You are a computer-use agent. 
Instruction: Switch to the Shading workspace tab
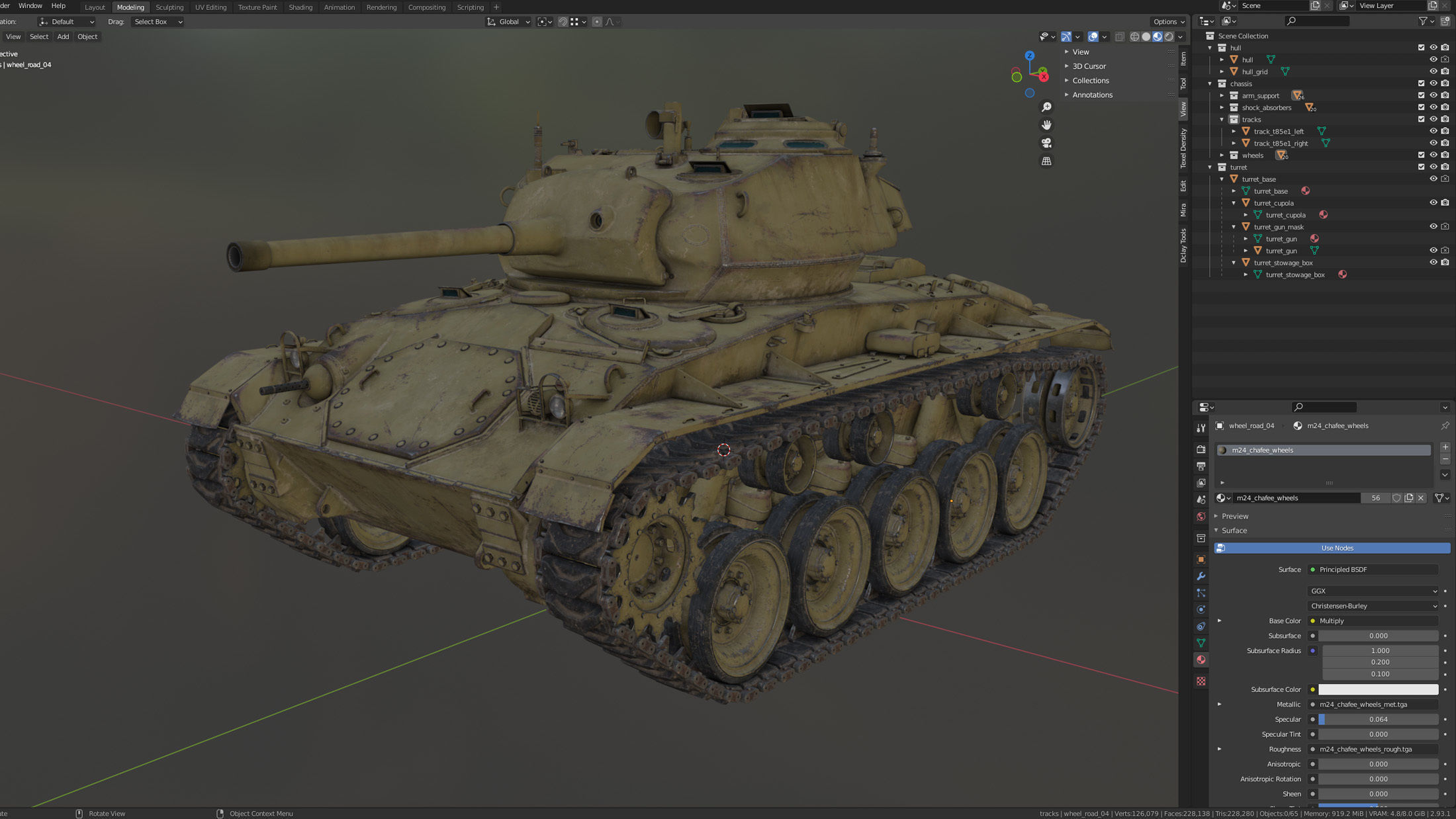point(300,7)
